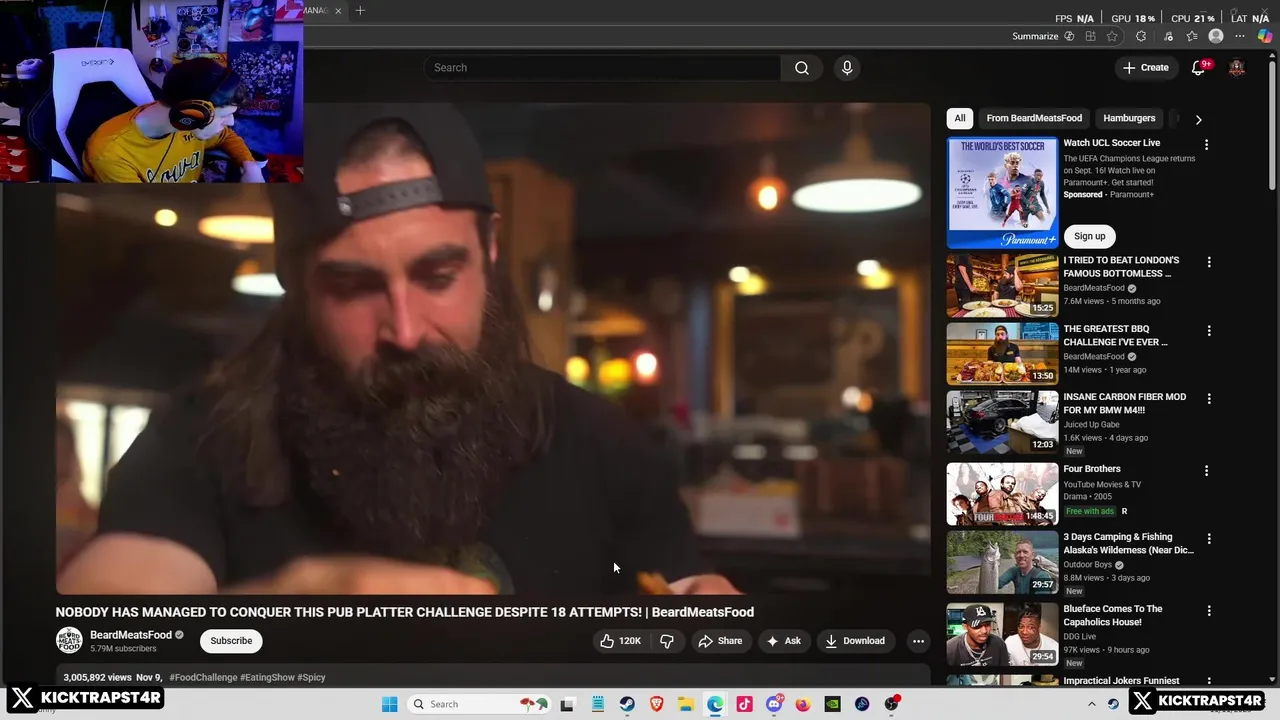The height and width of the screenshot is (720, 1280).
Task: Open Steam from the taskbar
Action: pos(627,704)
